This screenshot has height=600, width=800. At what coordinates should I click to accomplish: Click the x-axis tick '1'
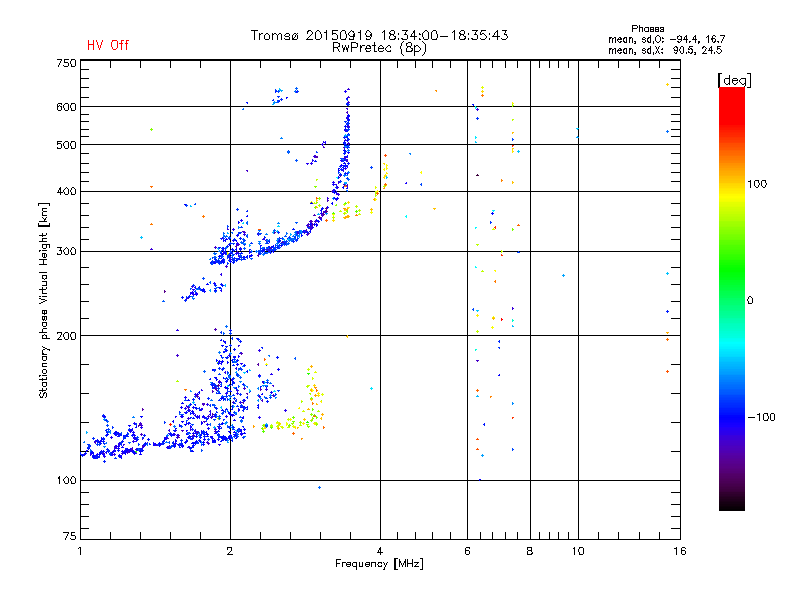(x=80, y=551)
